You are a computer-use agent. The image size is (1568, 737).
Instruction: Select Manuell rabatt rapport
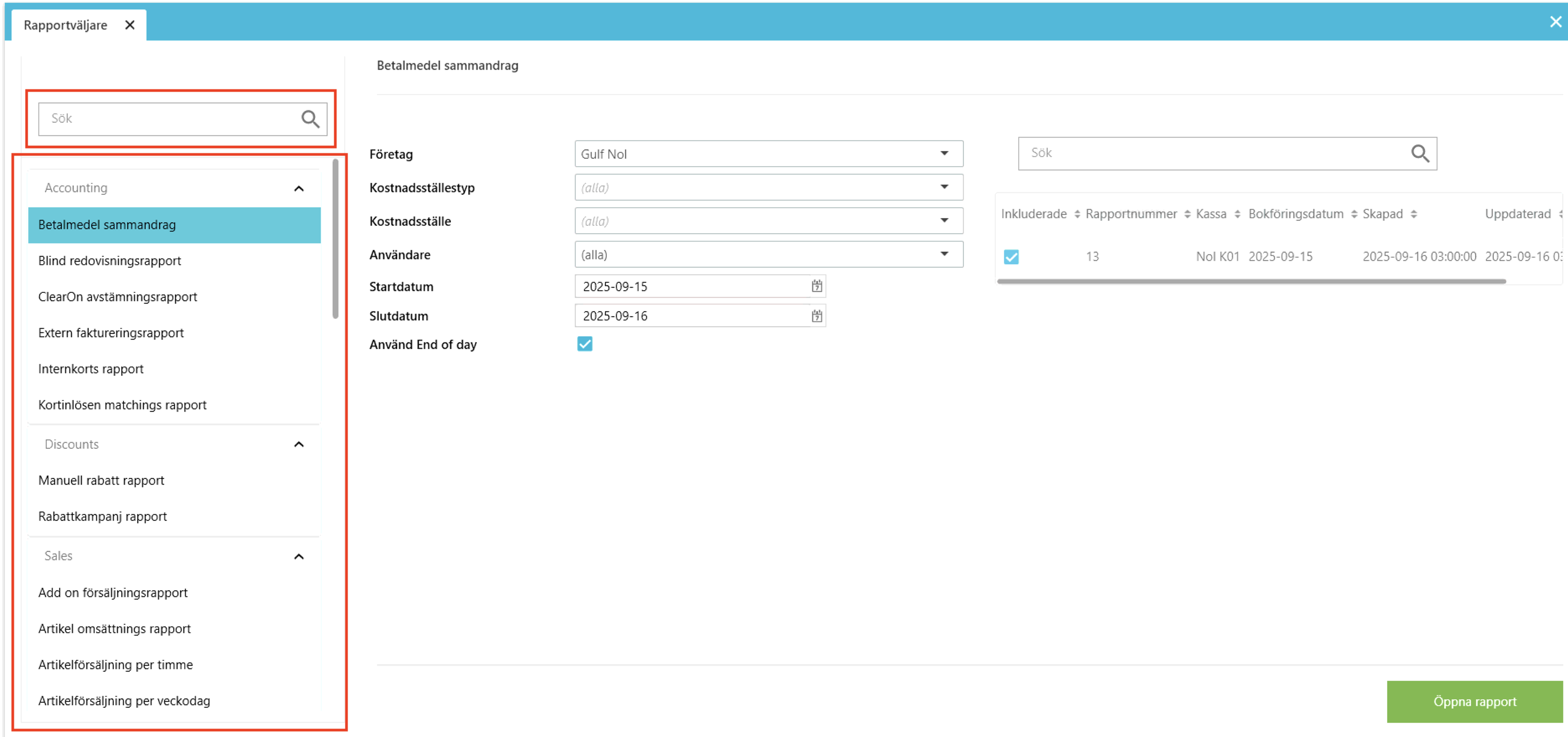point(101,480)
